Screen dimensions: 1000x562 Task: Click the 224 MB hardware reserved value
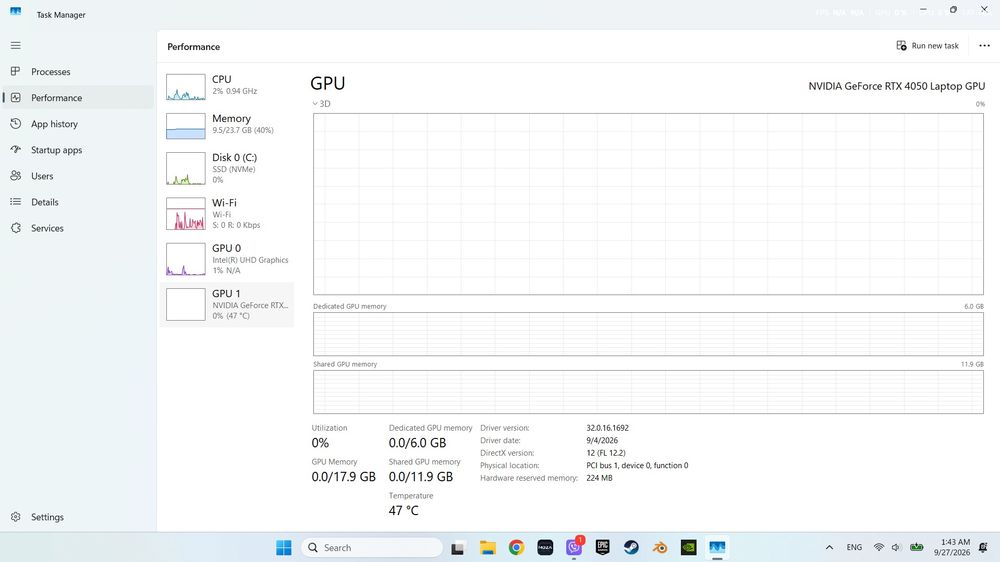pyautogui.click(x=599, y=478)
